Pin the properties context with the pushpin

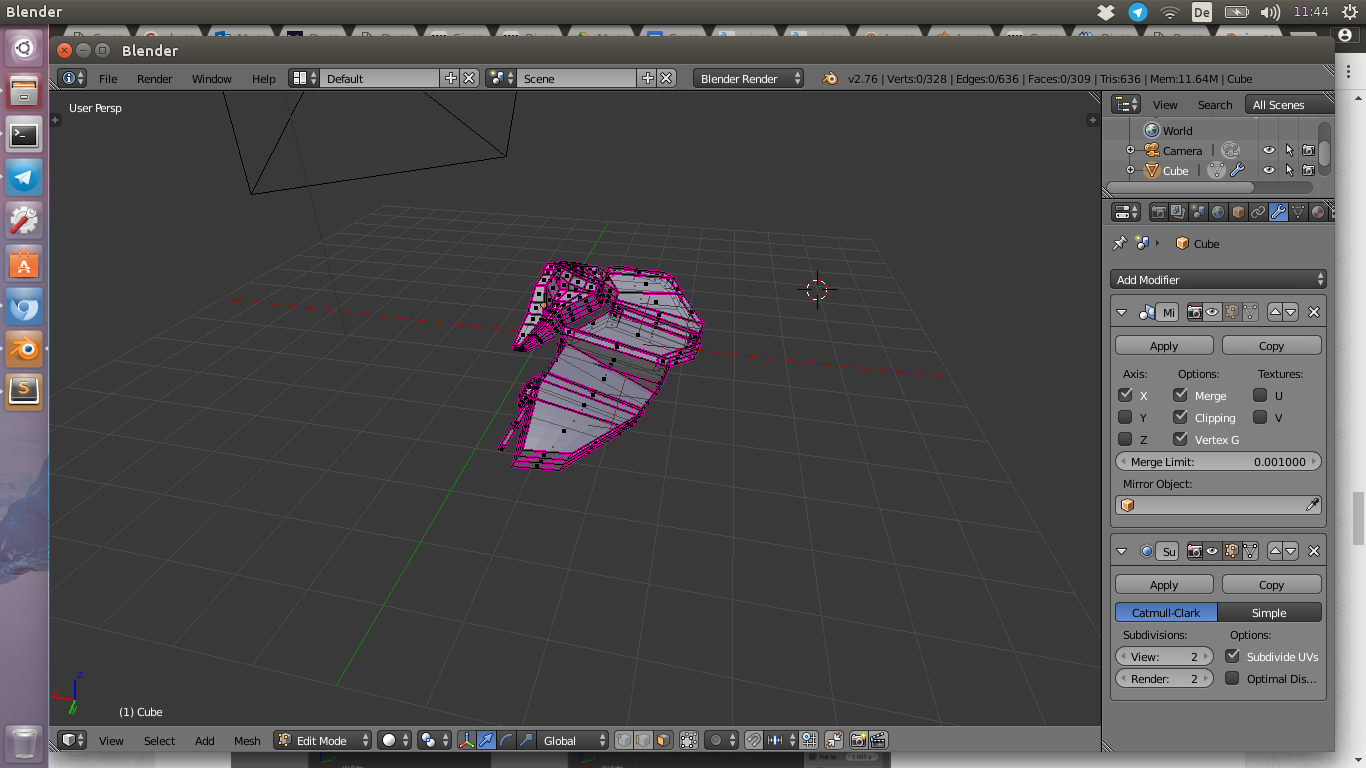(1120, 243)
